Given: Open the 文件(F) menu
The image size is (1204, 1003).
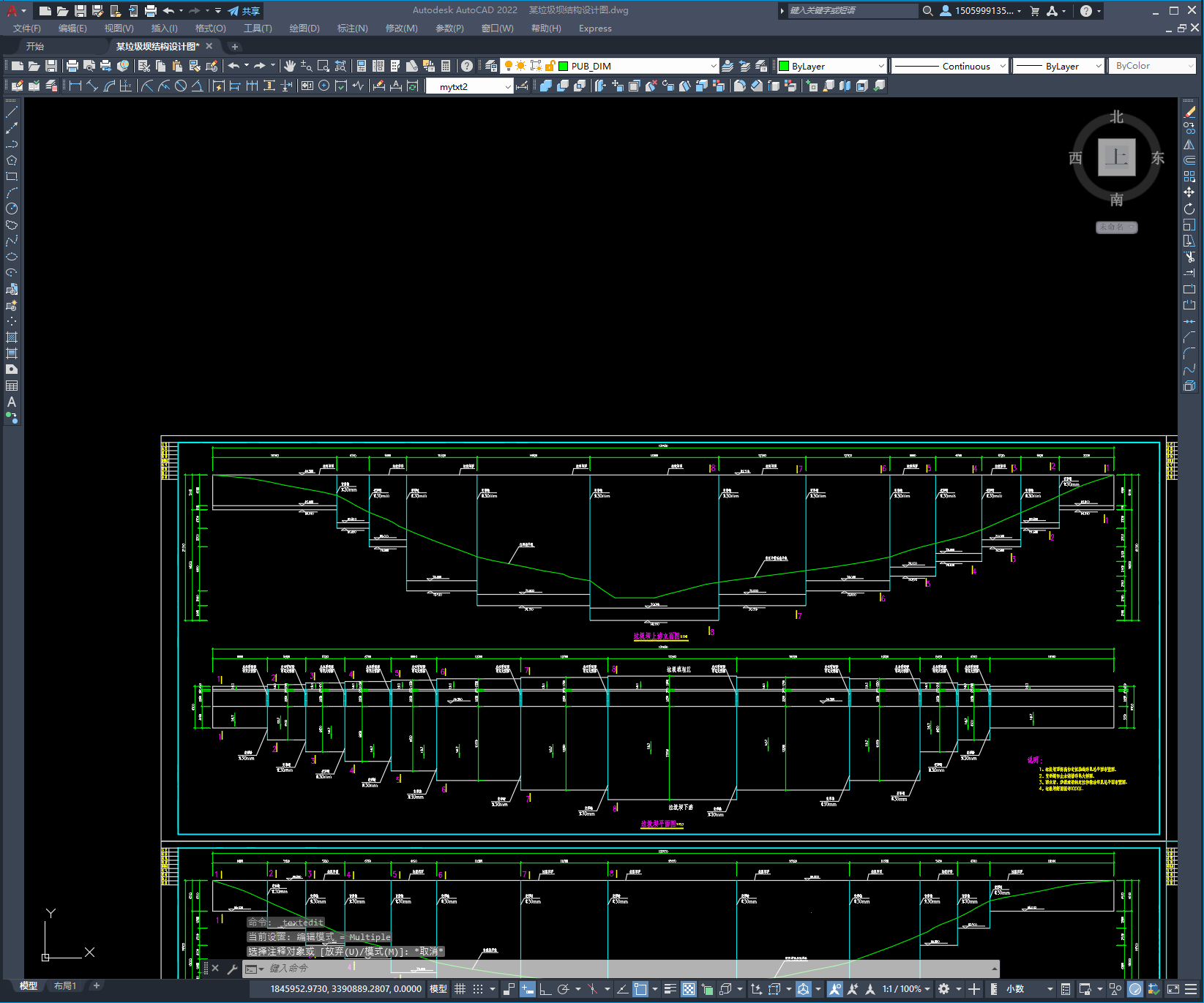Looking at the screenshot, I should [x=27, y=28].
